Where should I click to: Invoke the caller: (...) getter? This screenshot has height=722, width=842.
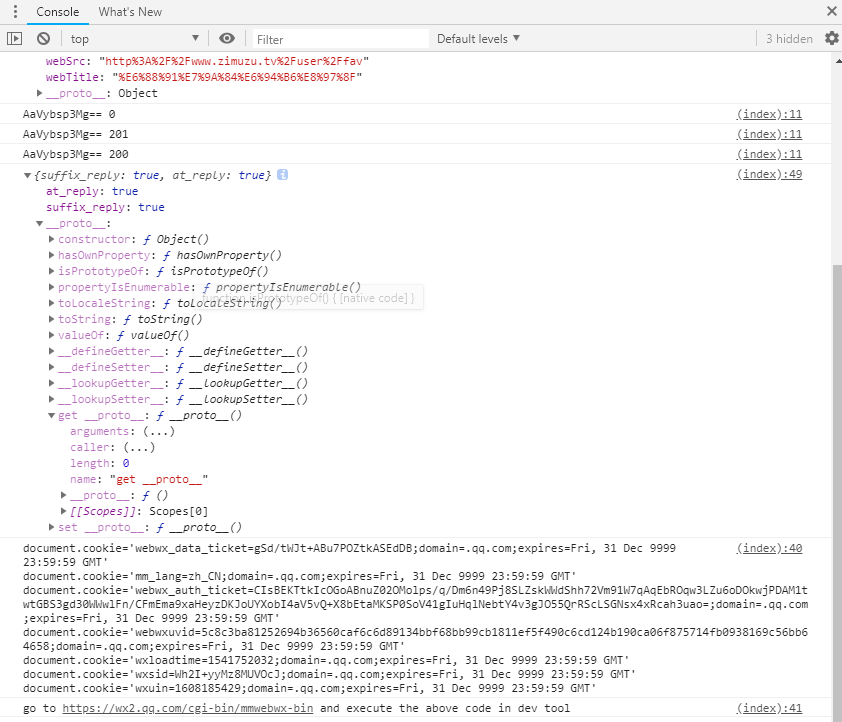(139, 447)
